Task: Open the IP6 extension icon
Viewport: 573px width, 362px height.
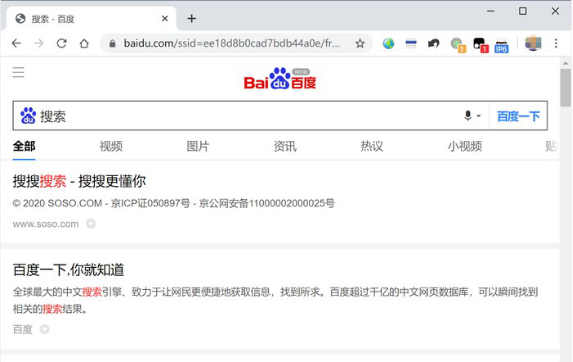Action: [501, 45]
